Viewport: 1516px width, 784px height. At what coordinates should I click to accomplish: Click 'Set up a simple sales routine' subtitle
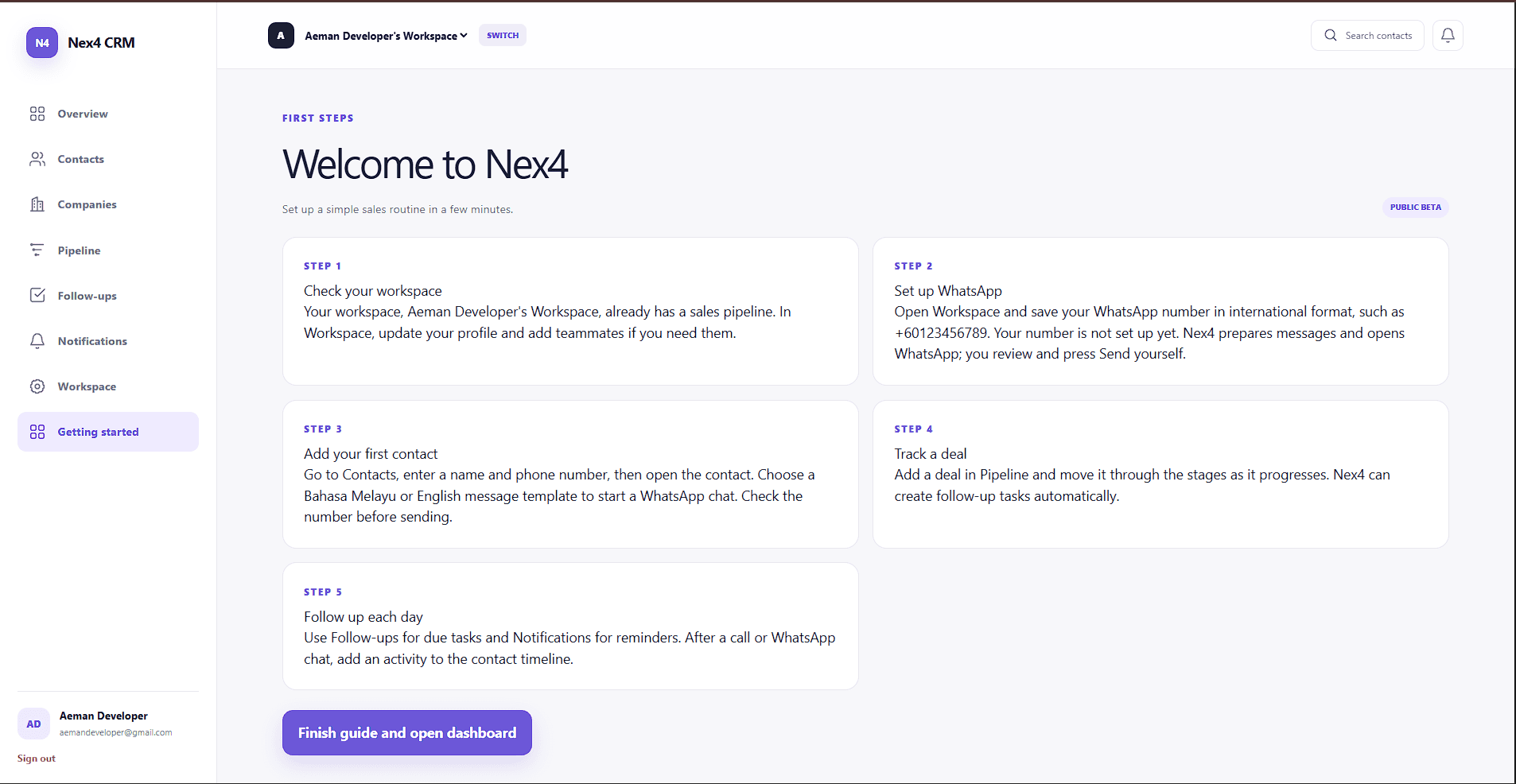pos(398,210)
